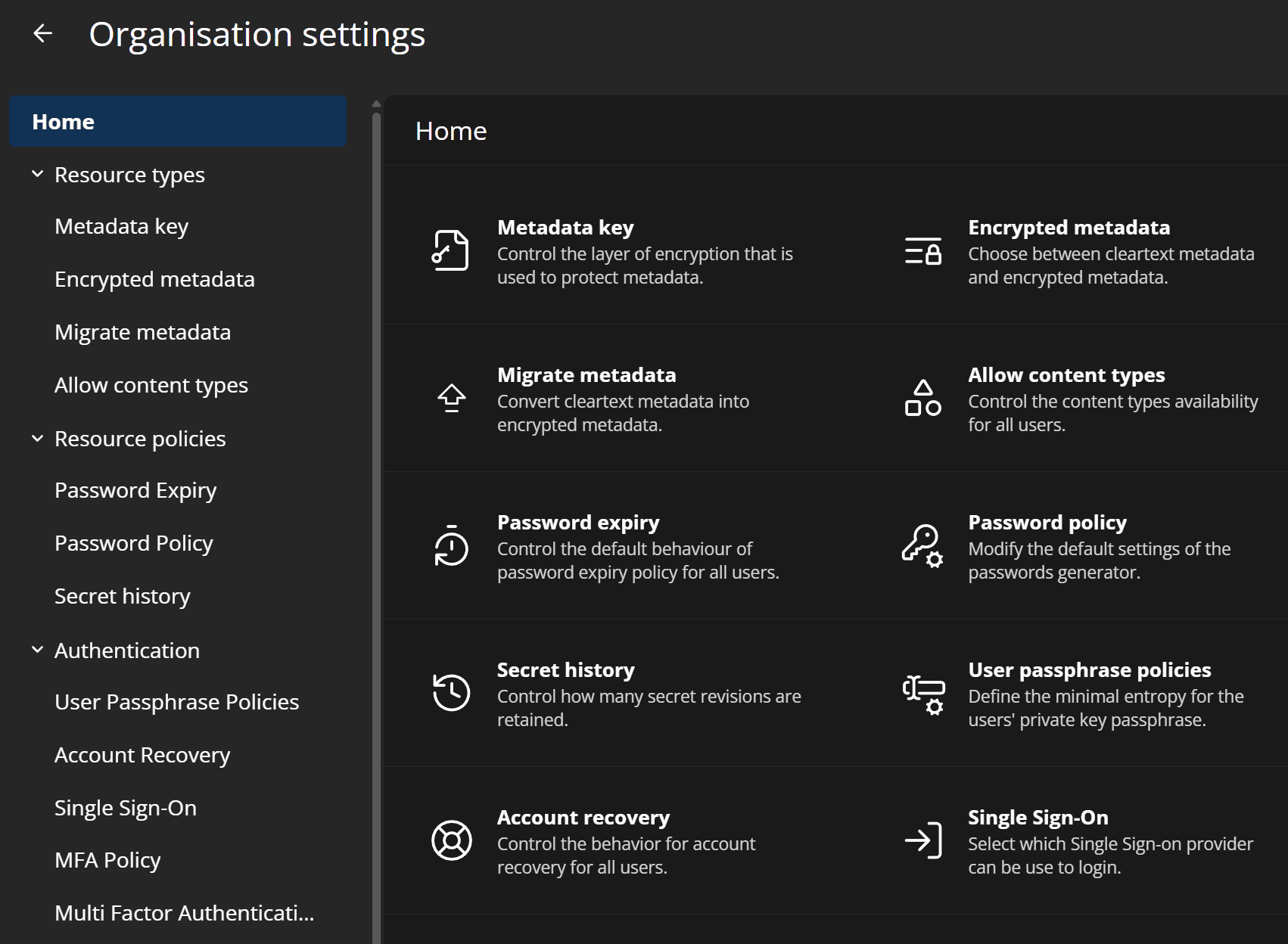The width and height of the screenshot is (1288, 944).
Task: Collapse the Resource types section
Action: pyautogui.click(x=37, y=173)
